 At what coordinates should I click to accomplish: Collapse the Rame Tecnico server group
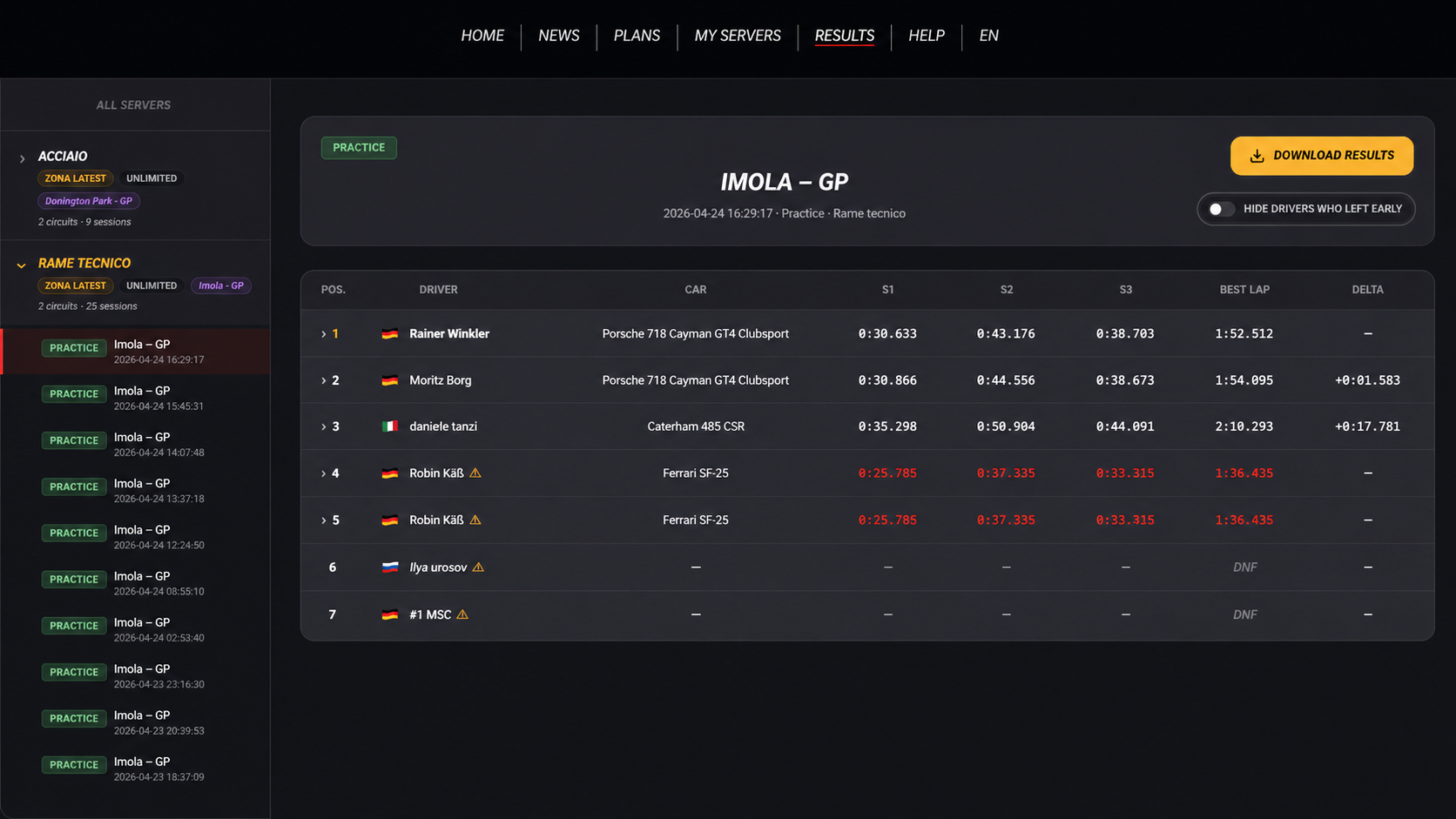22,265
